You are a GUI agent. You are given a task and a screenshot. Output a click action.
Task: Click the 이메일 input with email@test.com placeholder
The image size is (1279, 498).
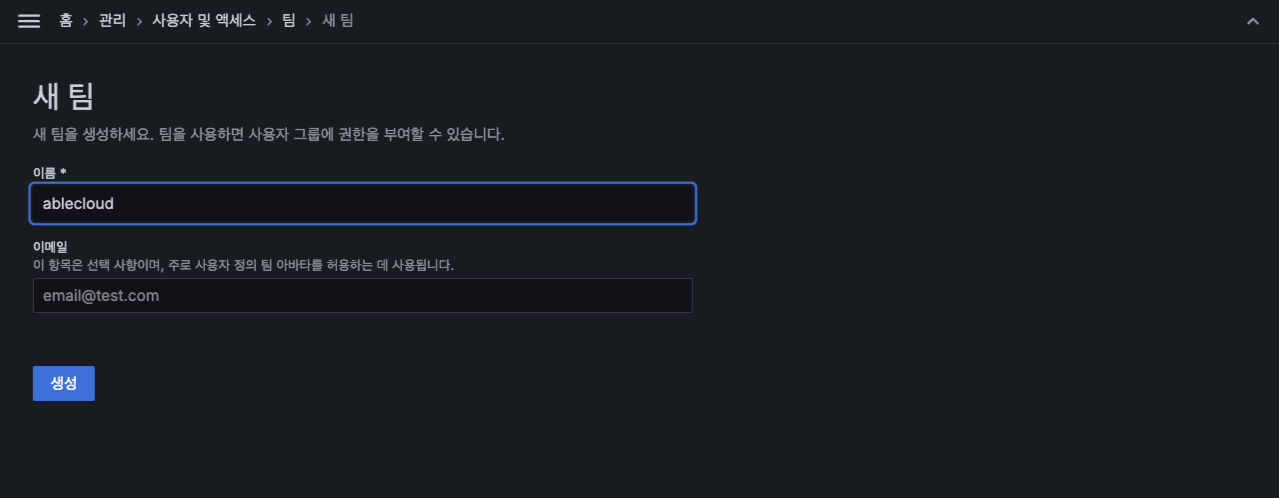click(x=363, y=296)
